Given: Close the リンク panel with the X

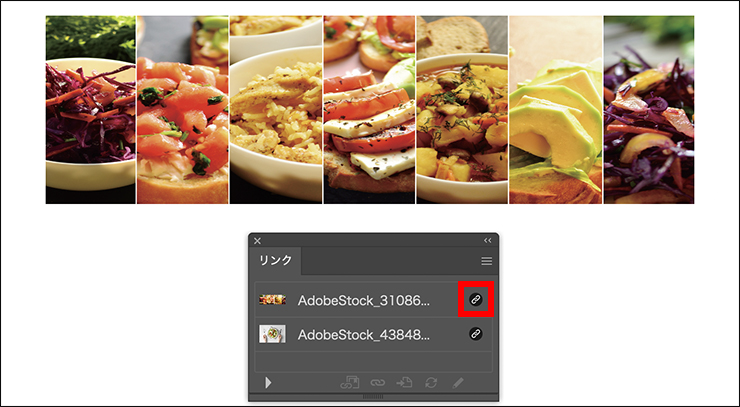Looking at the screenshot, I should [x=257, y=241].
